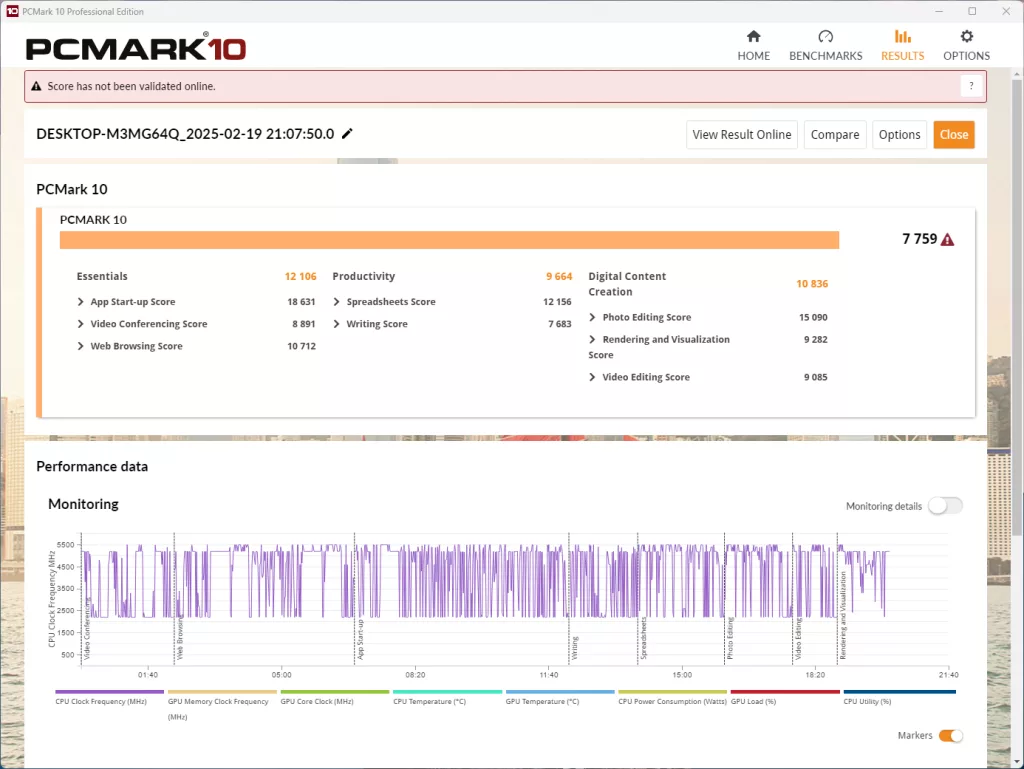Click the vertical scrollbar up arrow
The width and height of the screenshot is (1024, 769).
pos(1017,74)
